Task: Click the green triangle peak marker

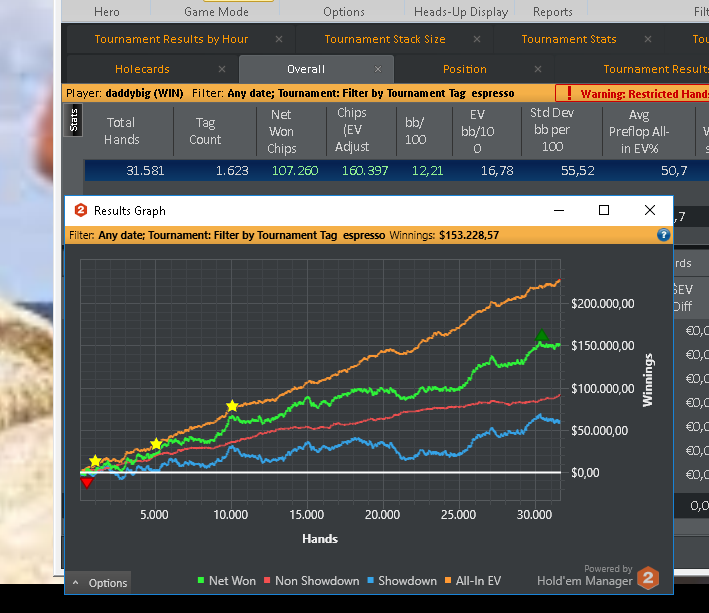Action: [x=542, y=335]
